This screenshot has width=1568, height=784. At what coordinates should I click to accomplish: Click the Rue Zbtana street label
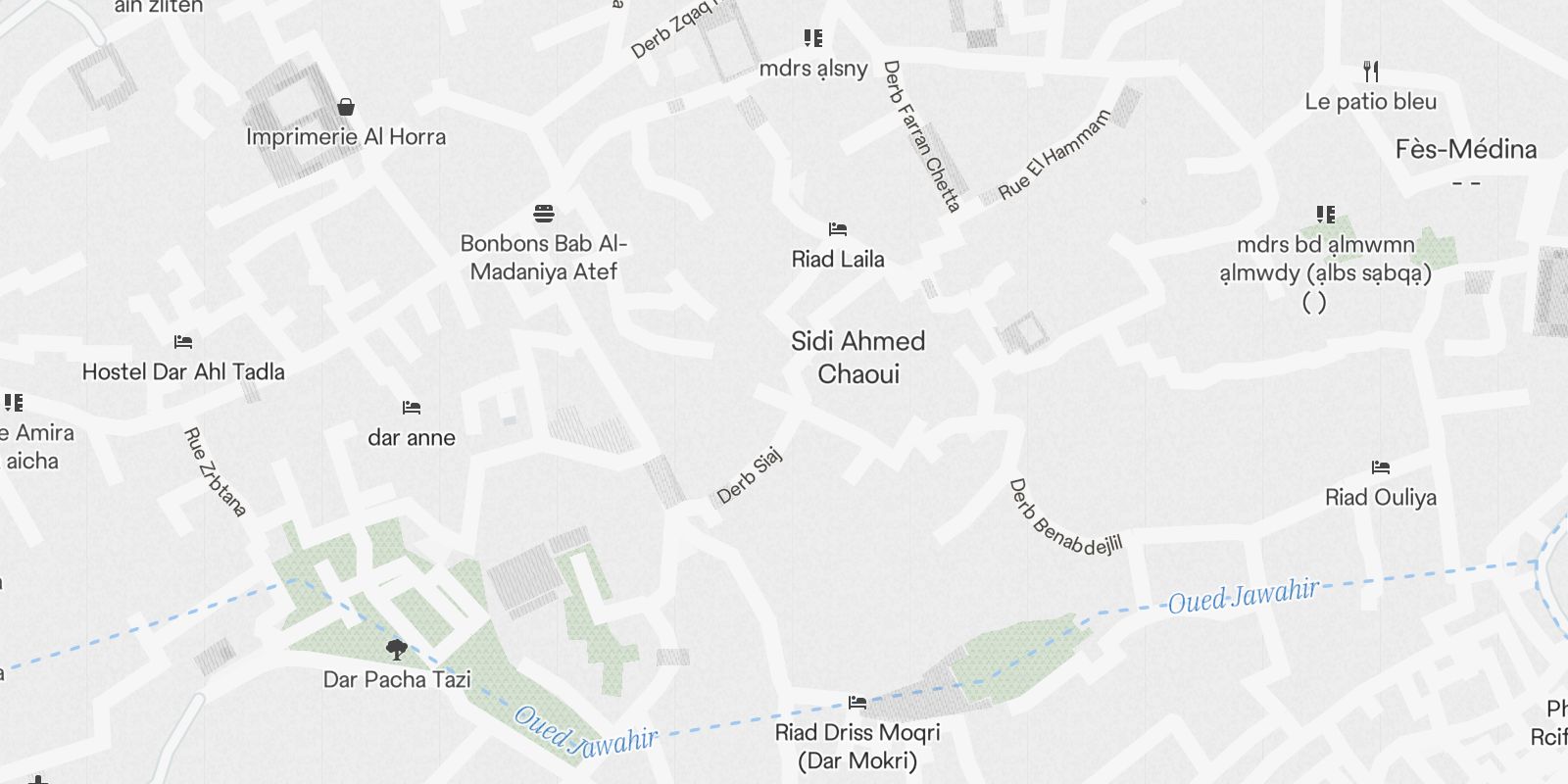point(215,471)
